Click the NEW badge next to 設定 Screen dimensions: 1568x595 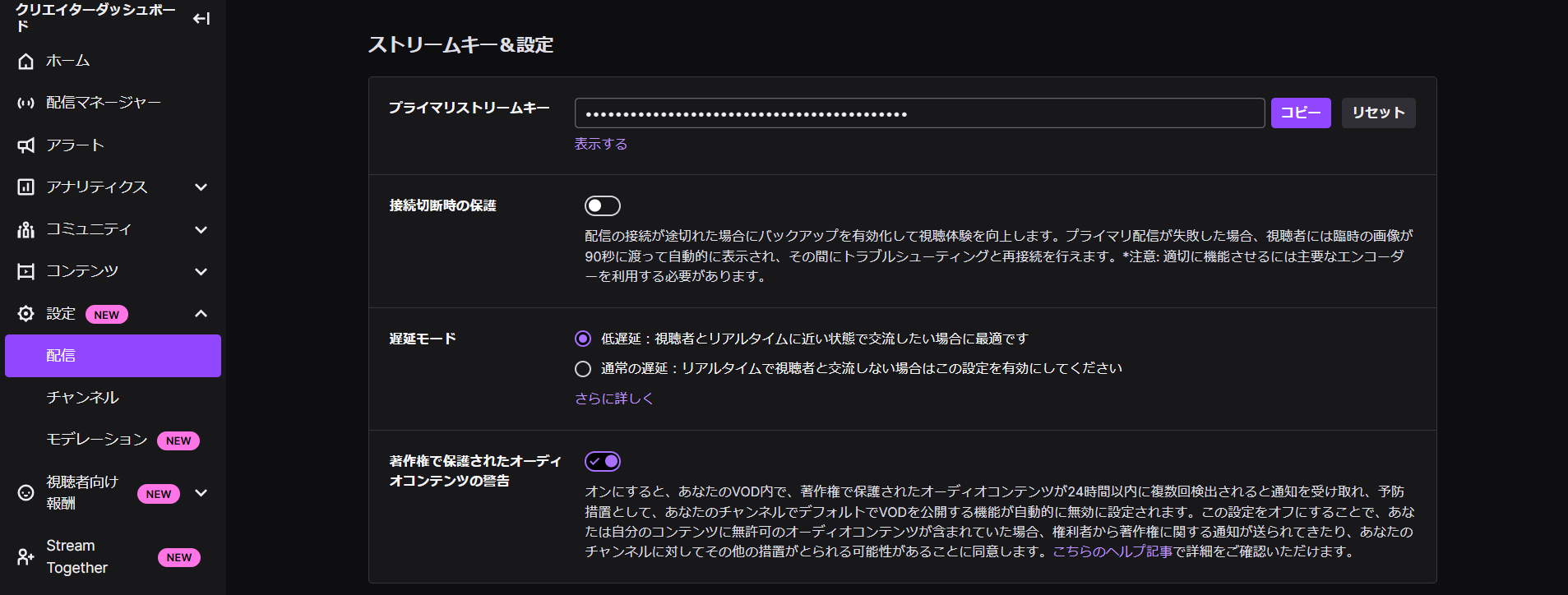click(x=107, y=315)
